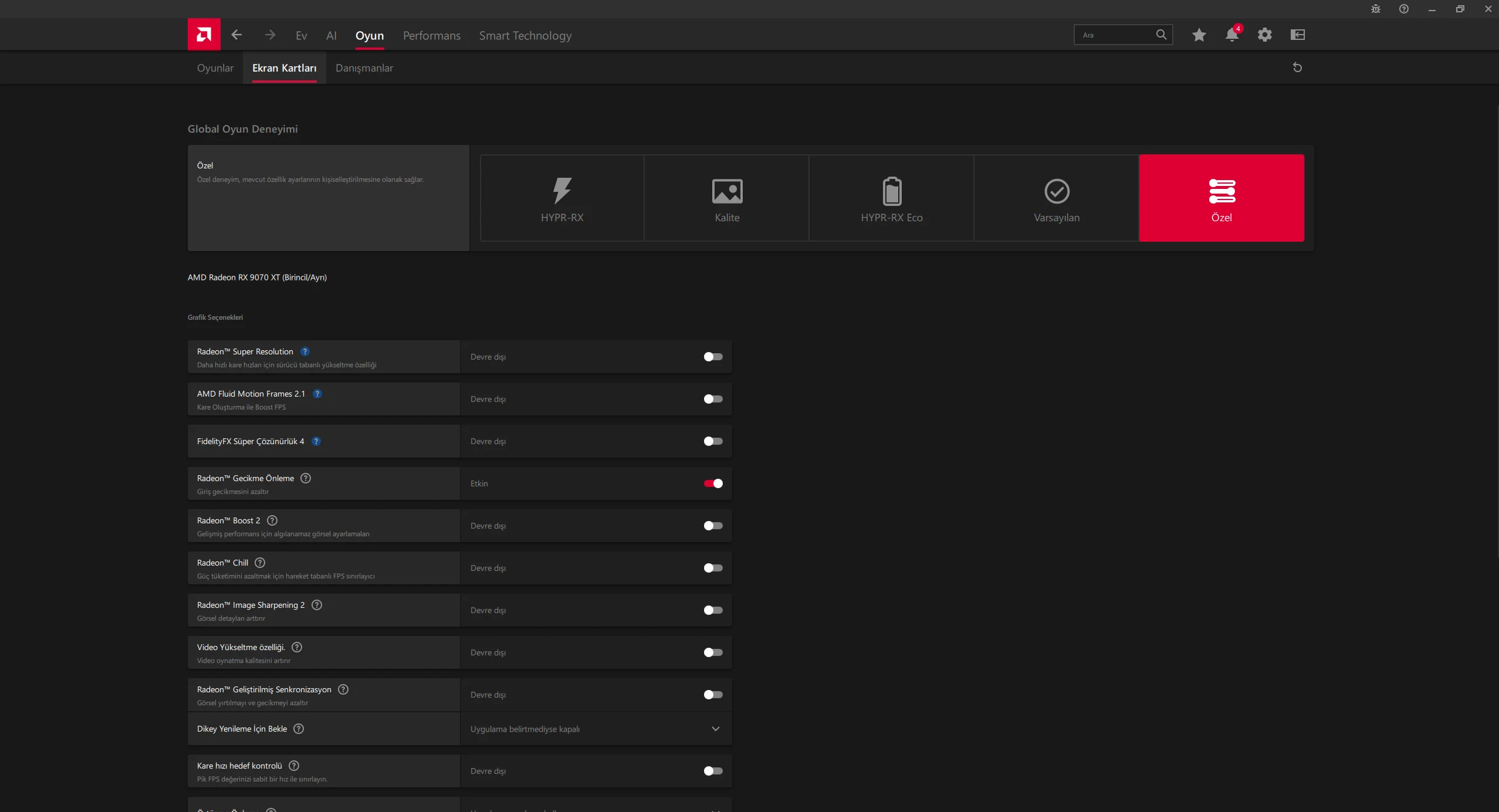This screenshot has height=812, width=1499.
Task: Select the Ekran Kartları subtab
Action: coord(285,68)
